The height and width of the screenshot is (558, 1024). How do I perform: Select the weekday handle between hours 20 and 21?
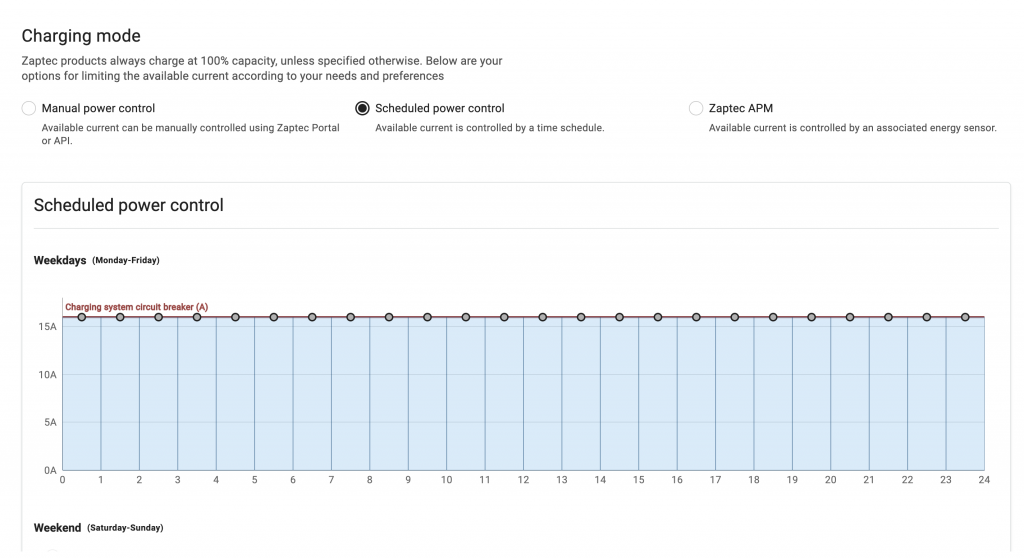[850, 317]
